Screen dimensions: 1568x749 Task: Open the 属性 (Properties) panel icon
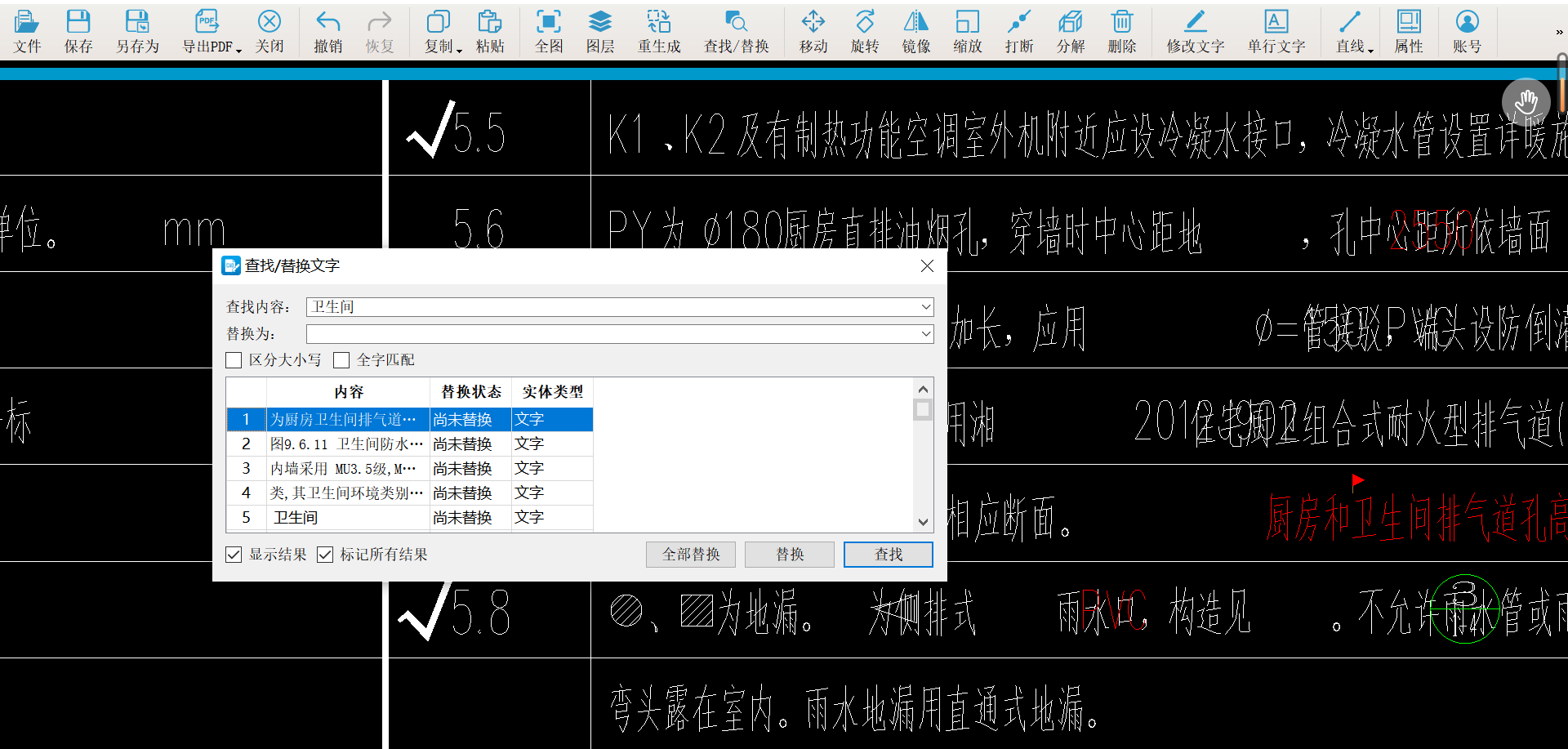click(1409, 32)
